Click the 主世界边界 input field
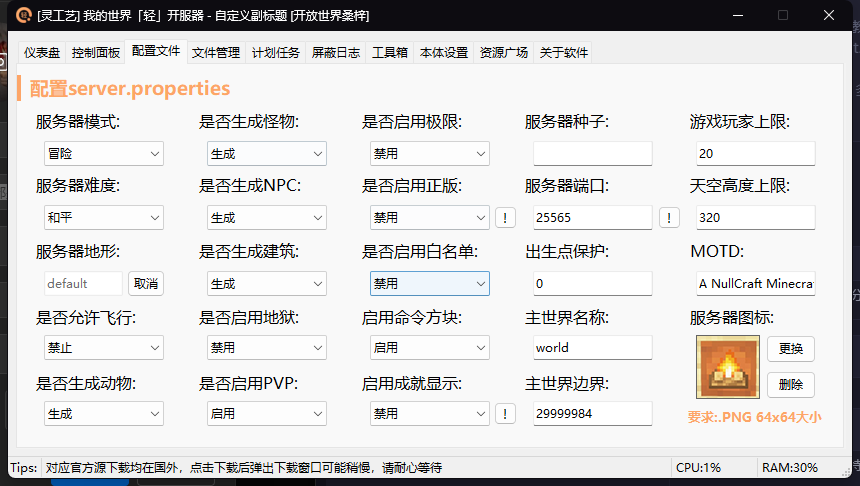Screen dimensions: 860x486 592,414
